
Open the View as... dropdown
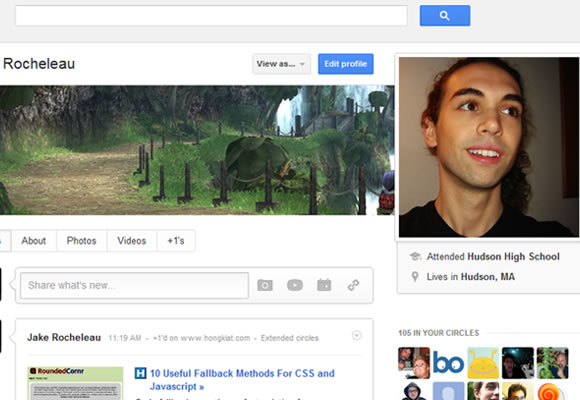click(281, 64)
